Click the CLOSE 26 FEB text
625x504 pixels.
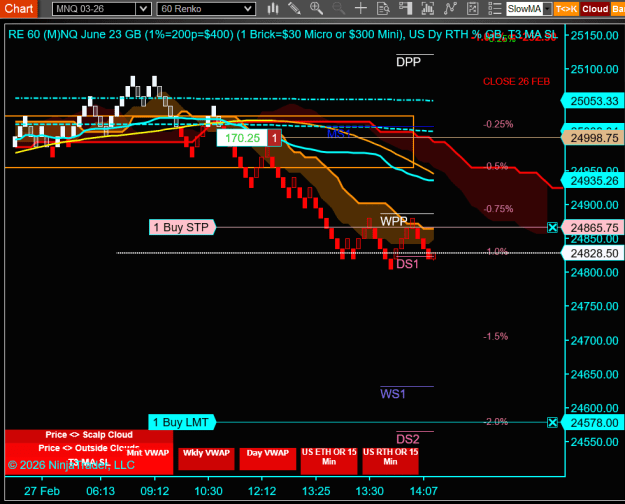point(516,81)
